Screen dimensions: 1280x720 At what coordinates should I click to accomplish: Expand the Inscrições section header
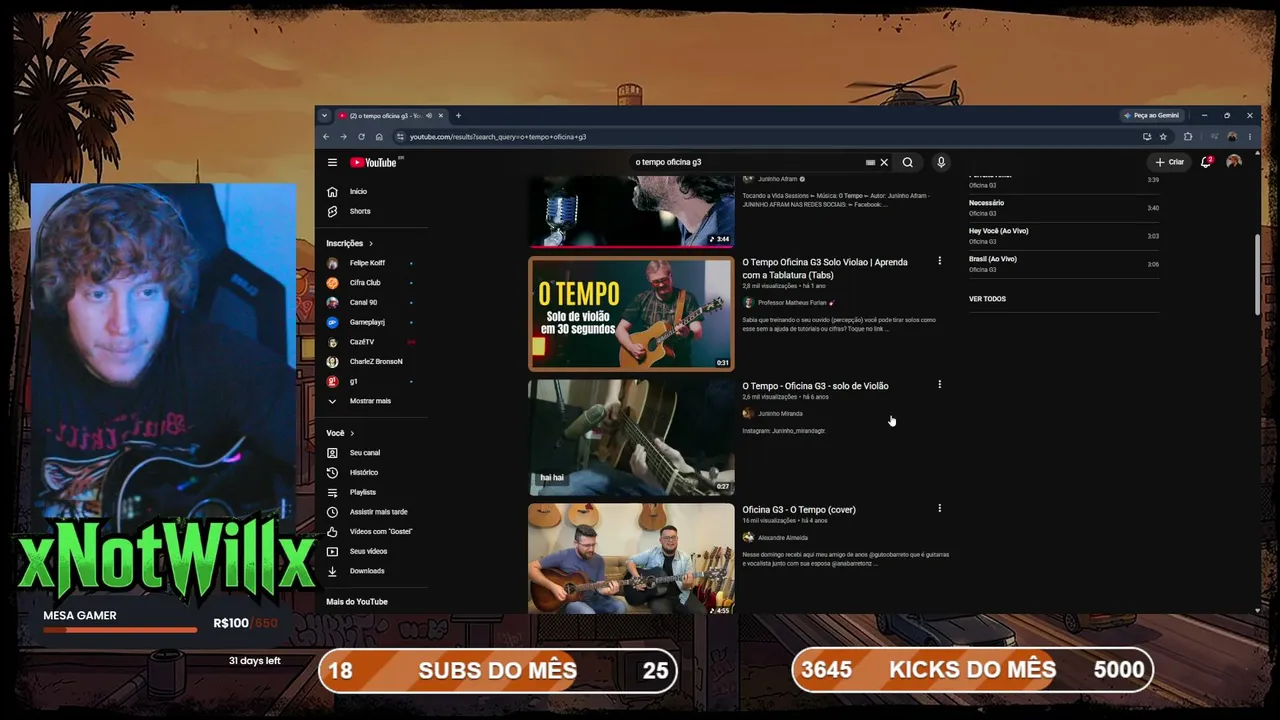point(349,243)
